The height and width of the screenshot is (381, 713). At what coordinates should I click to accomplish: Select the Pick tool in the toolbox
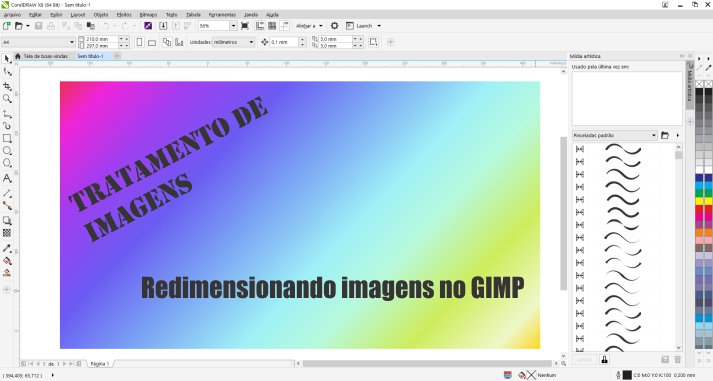click(x=7, y=59)
